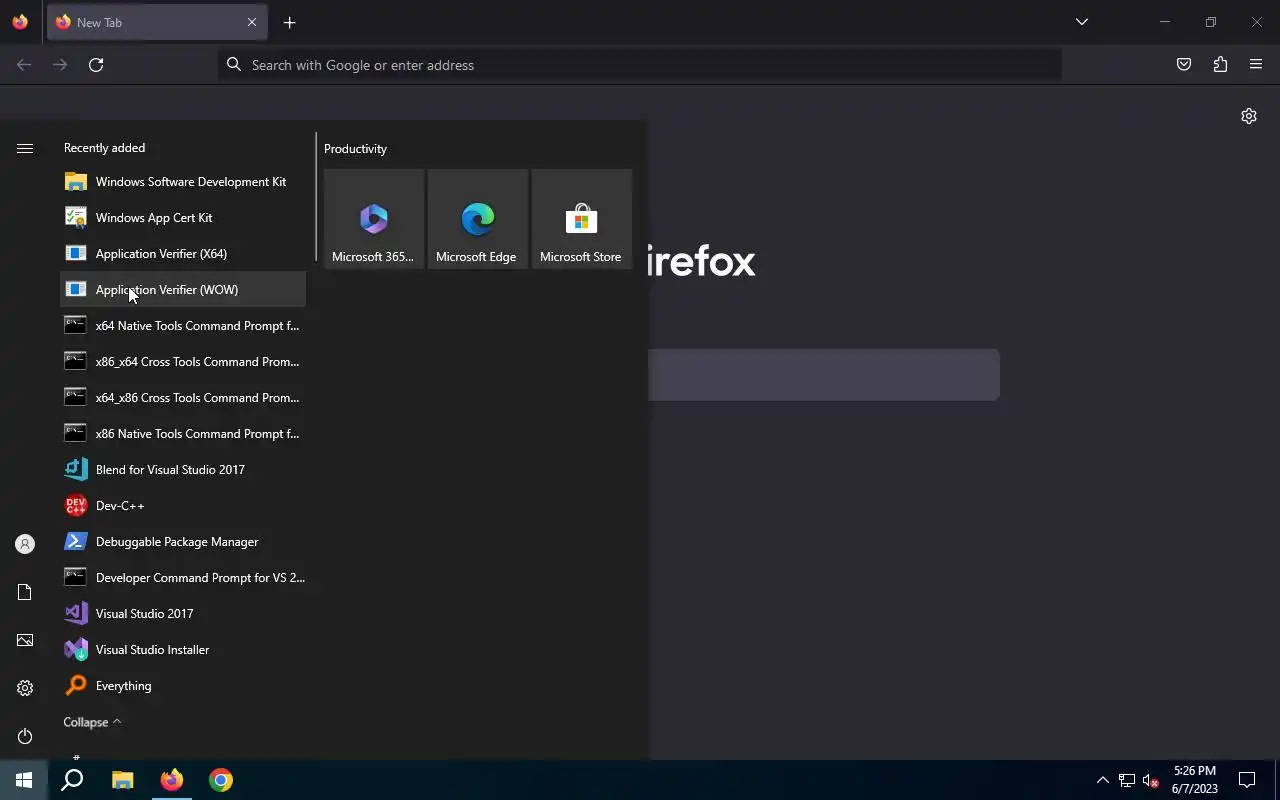Click the Productivity group heading
This screenshot has width=1280, height=800.
(355, 149)
